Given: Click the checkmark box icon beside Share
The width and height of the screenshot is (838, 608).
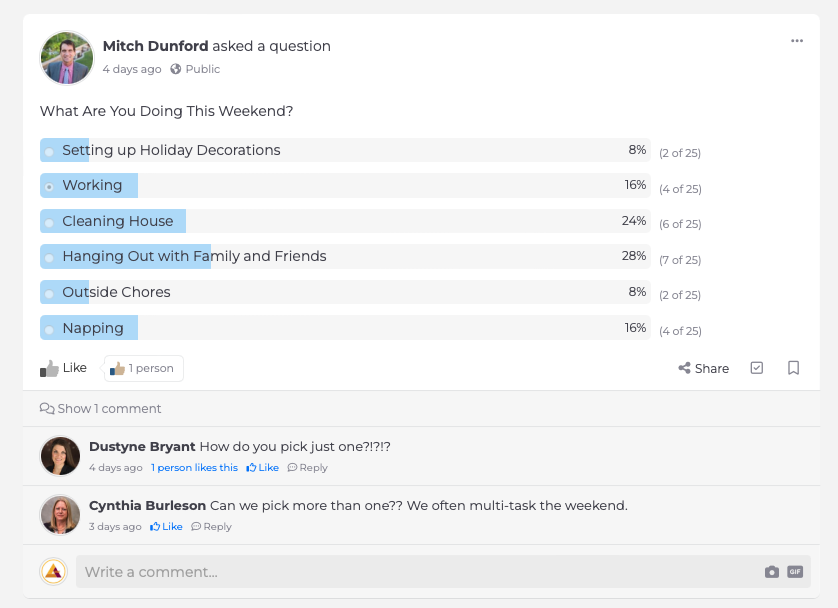Looking at the screenshot, I should point(757,368).
